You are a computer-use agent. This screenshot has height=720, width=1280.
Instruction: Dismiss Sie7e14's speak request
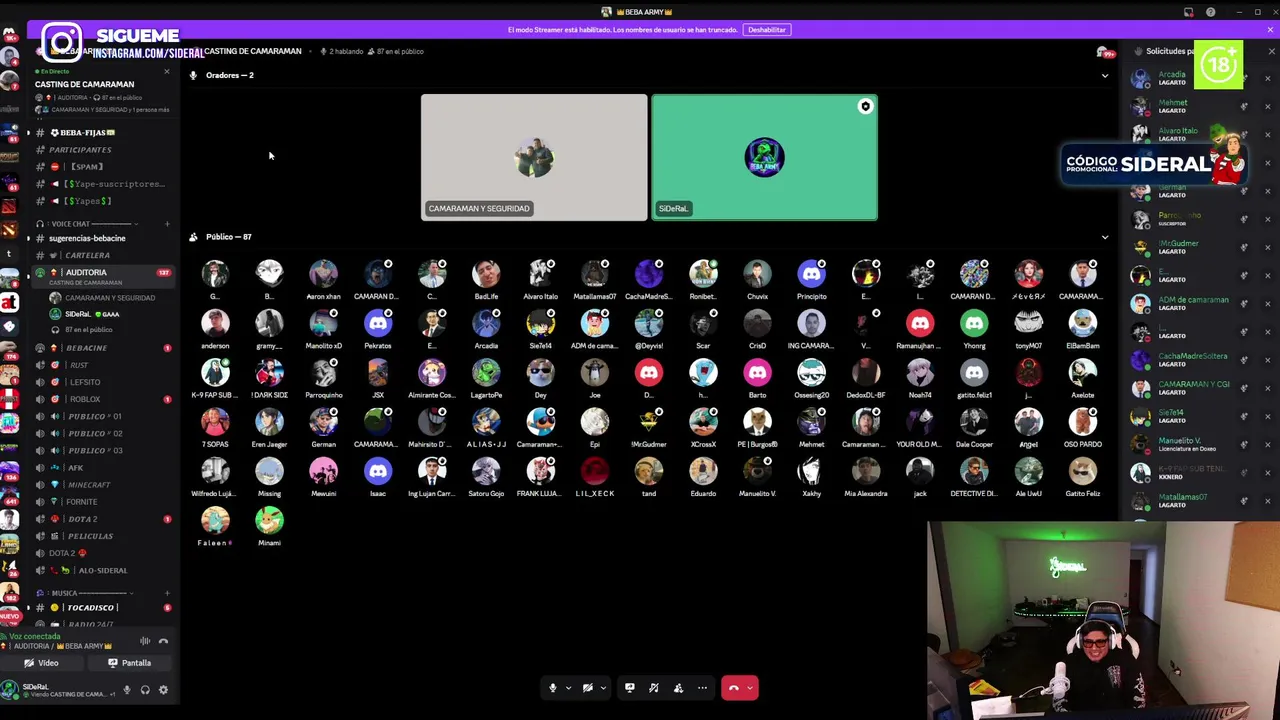coord(1267,416)
